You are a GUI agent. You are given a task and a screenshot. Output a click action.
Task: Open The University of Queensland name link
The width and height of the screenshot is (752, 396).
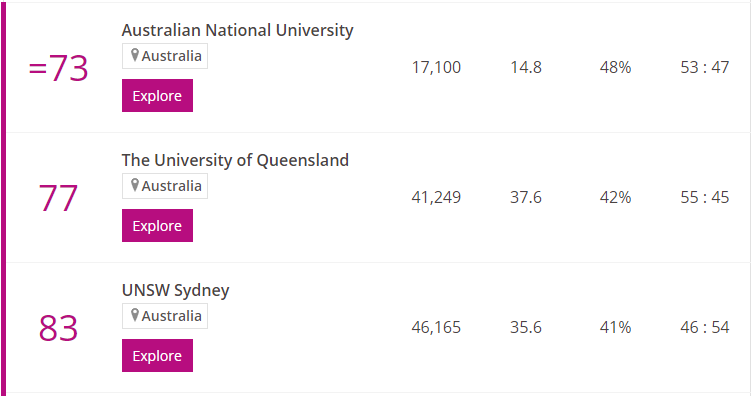pyautogui.click(x=235, y=160)
